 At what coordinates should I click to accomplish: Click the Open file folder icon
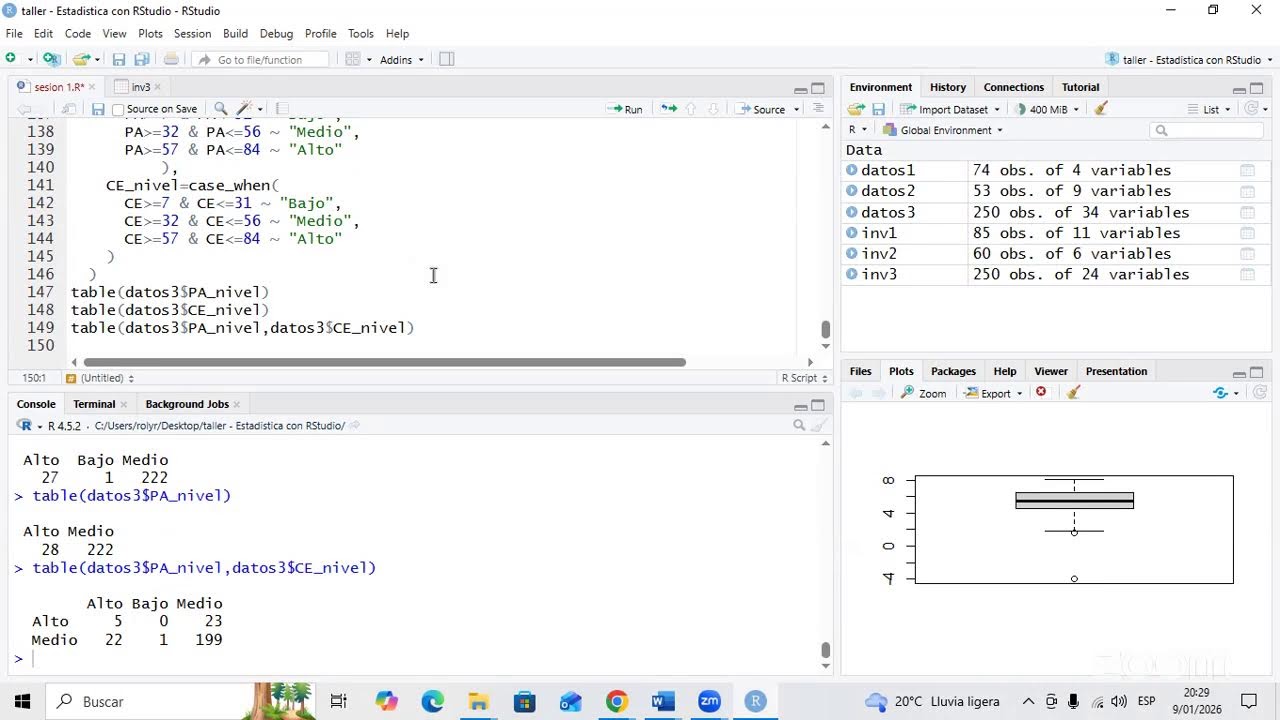click(x=82, y=59)
